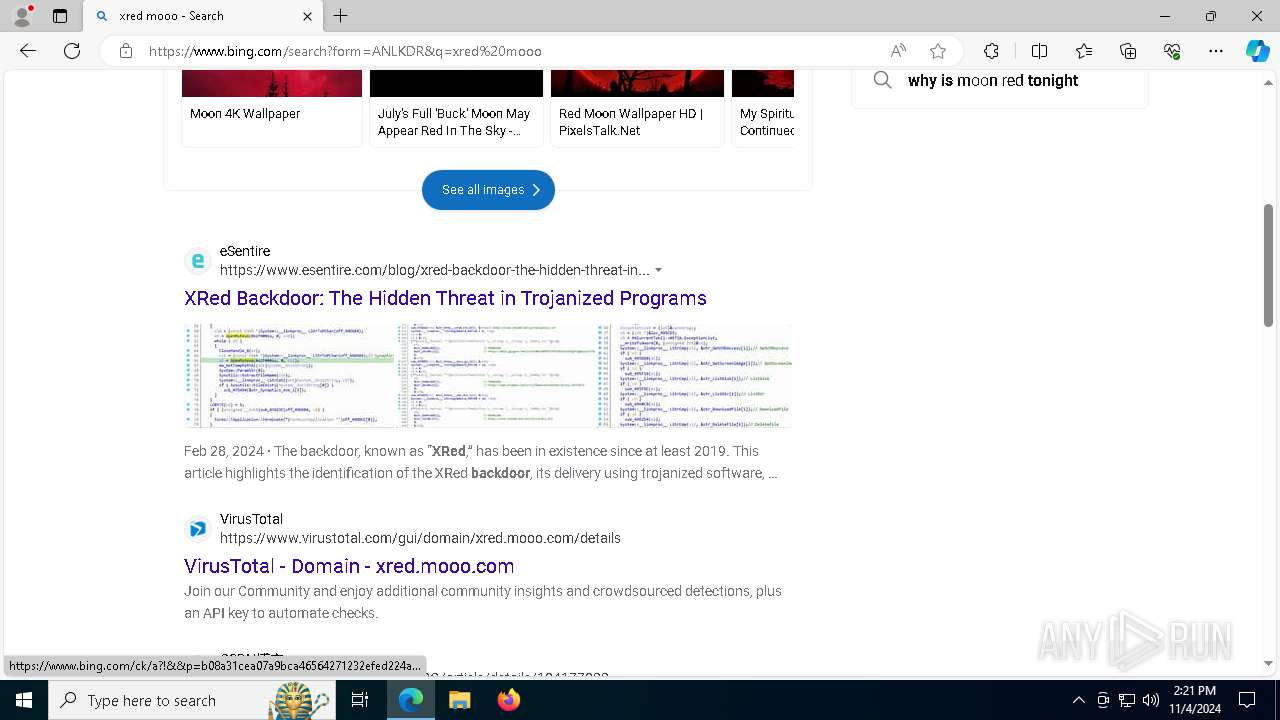This screenshot has height=720, width=1280.
Task: Click the page vertical scrollbar thumb
Action: (1268, 265)
